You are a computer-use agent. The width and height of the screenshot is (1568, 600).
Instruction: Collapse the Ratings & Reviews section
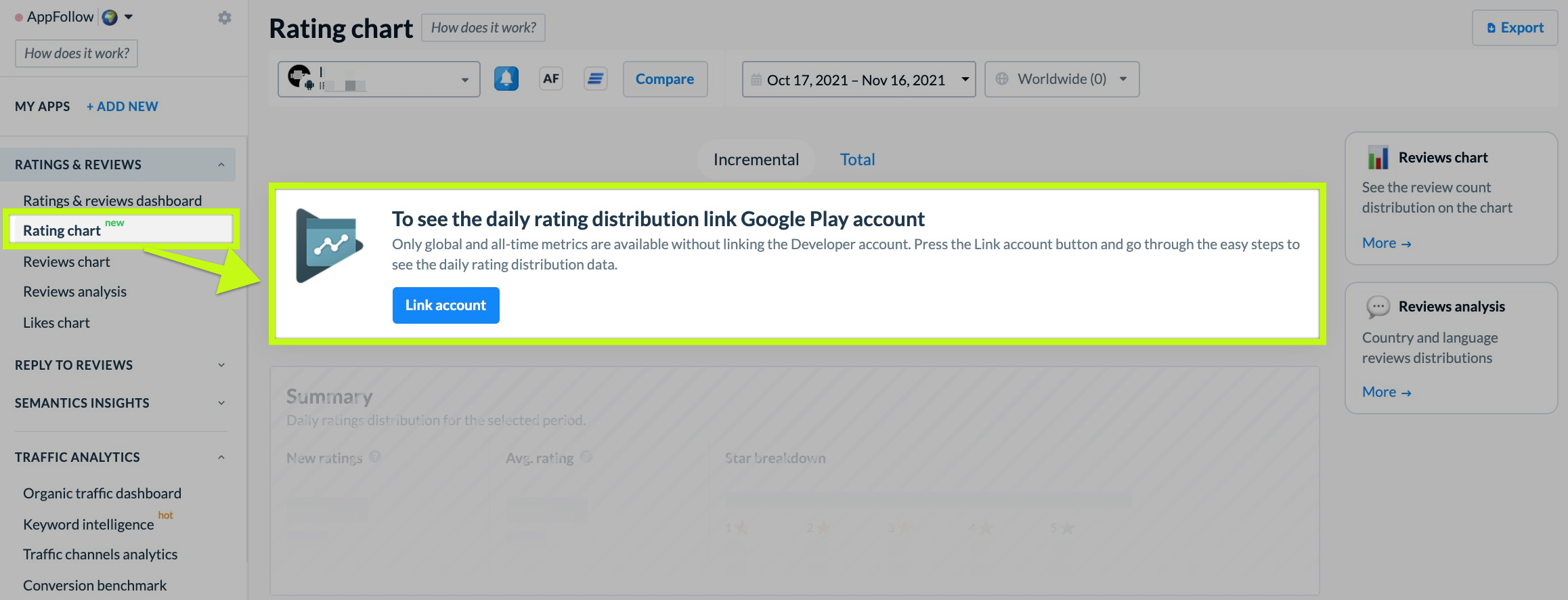click(x=118, y=165)
